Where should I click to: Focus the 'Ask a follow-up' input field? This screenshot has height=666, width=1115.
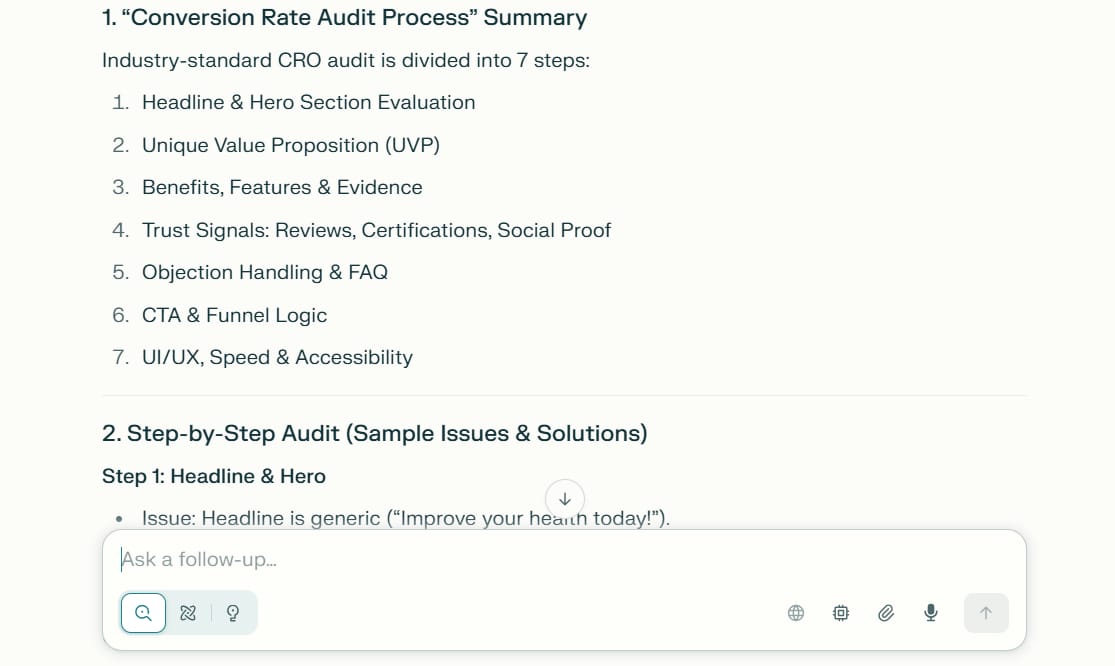[560, 559]
